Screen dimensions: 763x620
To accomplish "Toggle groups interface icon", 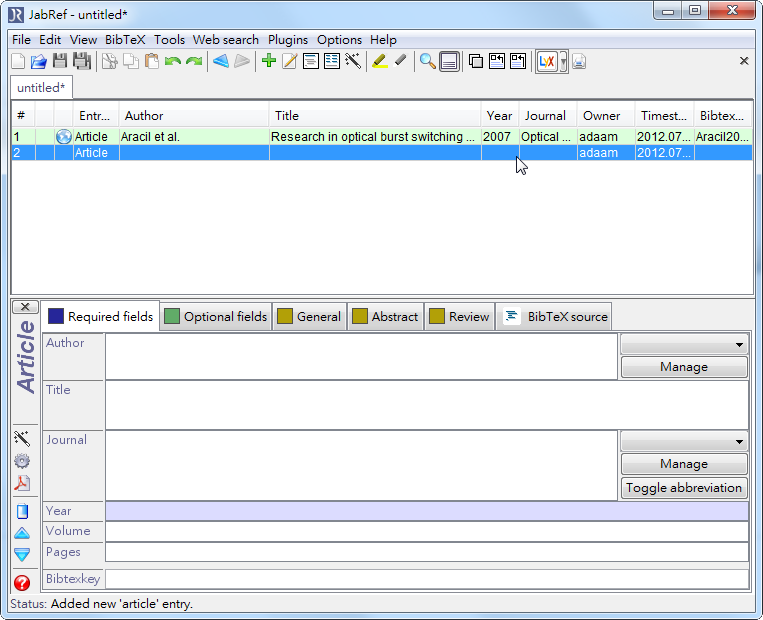I will click(x=475, y=61).
